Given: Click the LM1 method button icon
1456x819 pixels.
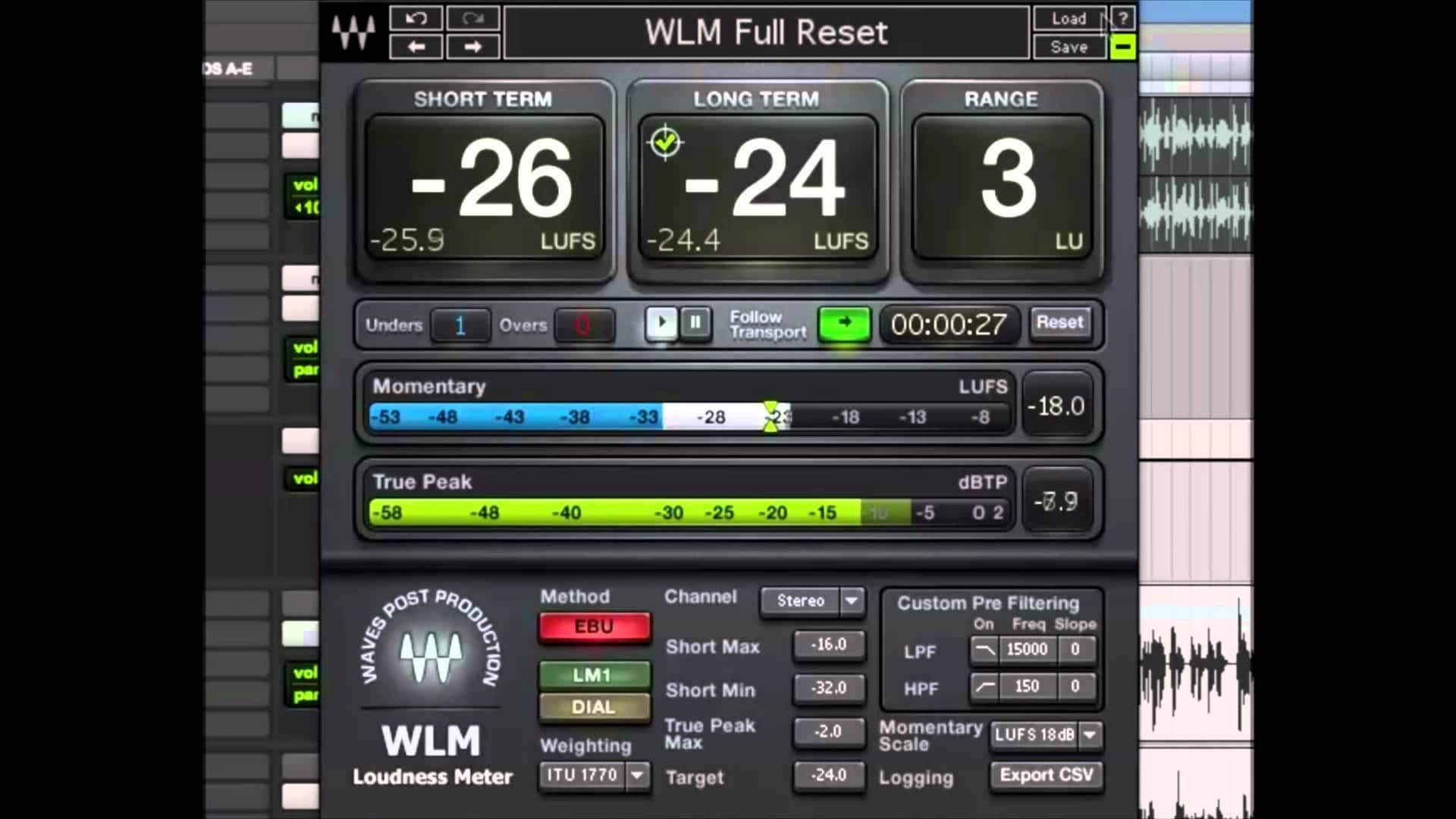Looking at the screenshot, I should [x=593, y=674].
